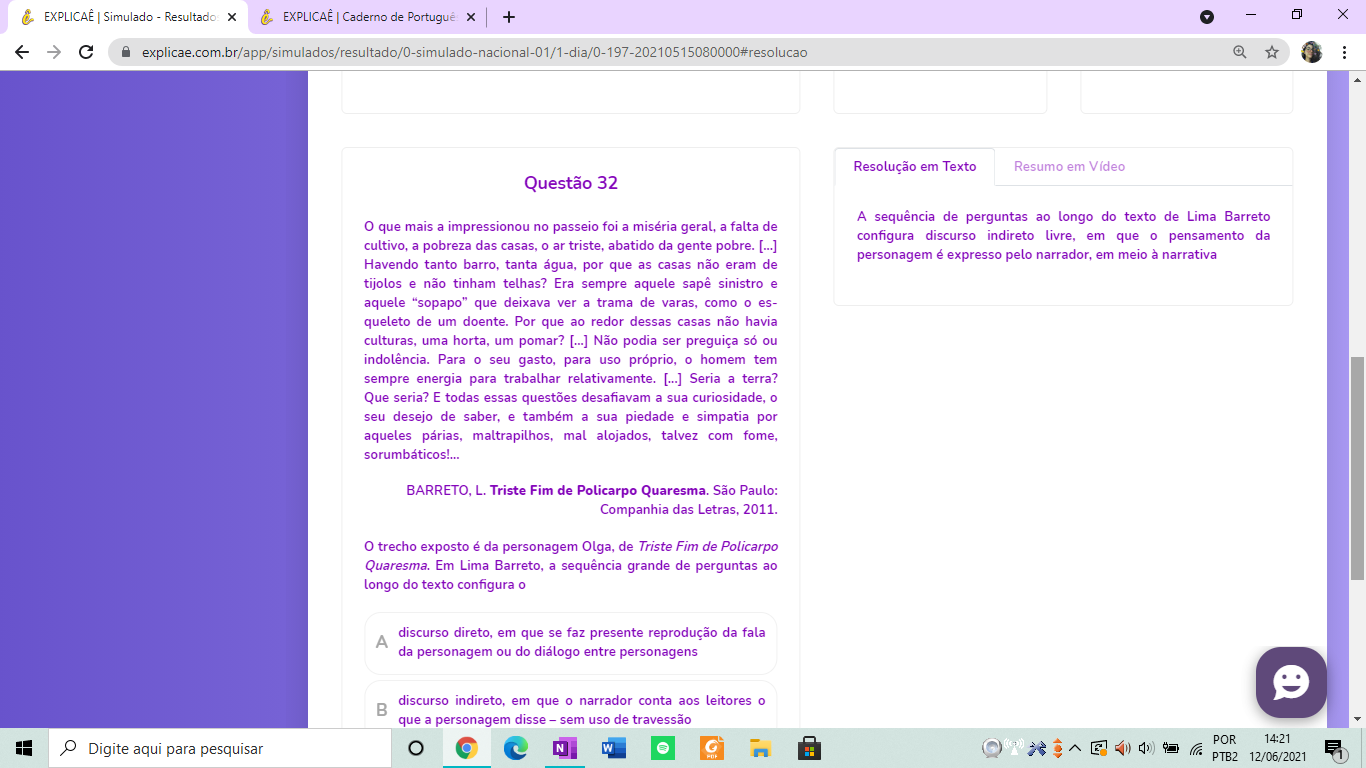This screenshot has width=1366, height=768.
Task: Open the Wi-Fi network menu
Action: coord(1196,748)
